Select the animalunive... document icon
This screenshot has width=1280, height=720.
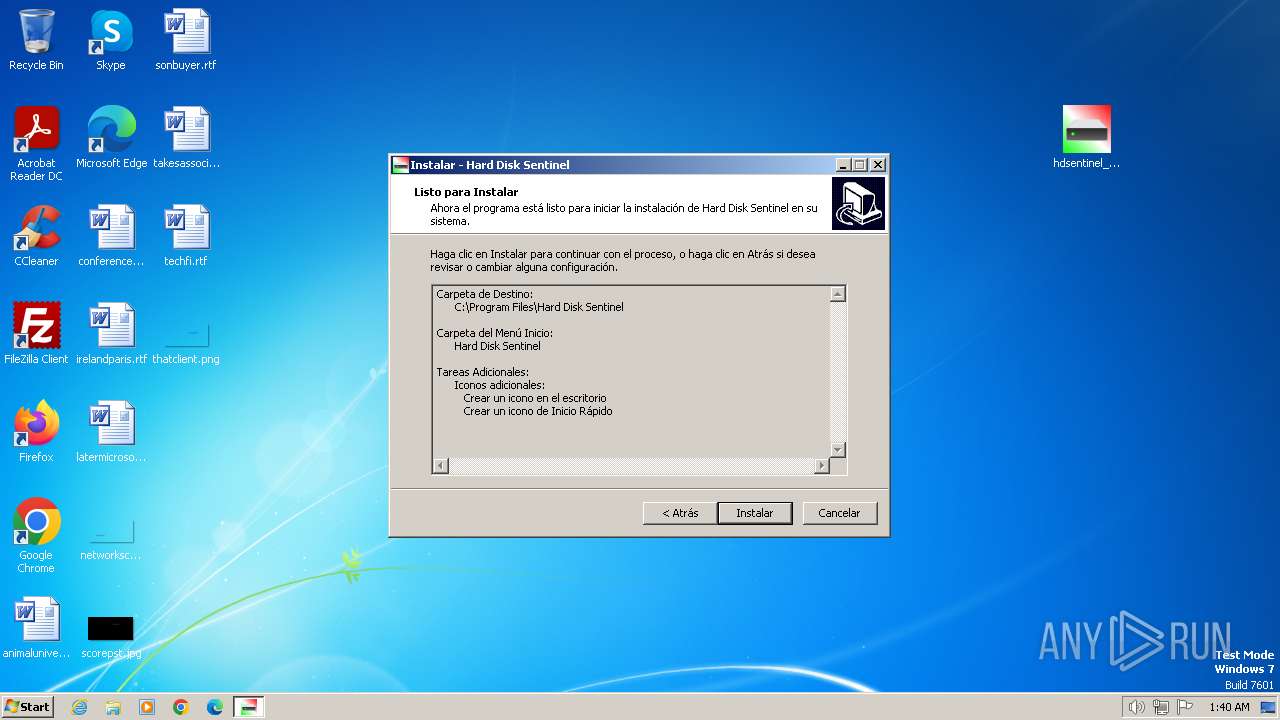(36, 628)
